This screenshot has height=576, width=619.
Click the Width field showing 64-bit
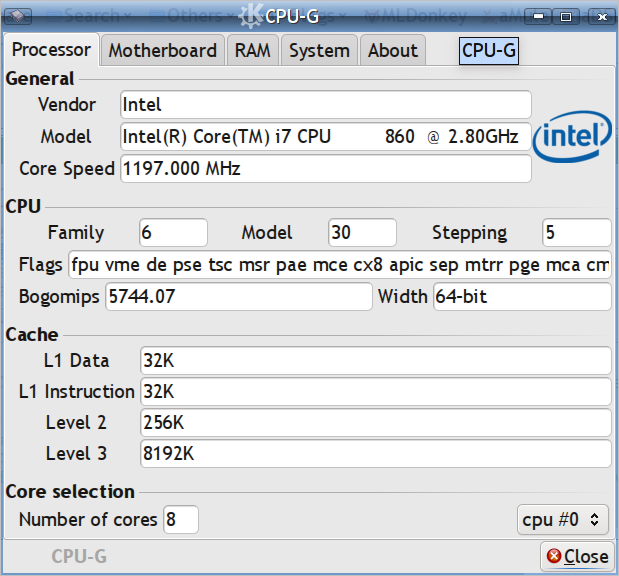point(522,296)
